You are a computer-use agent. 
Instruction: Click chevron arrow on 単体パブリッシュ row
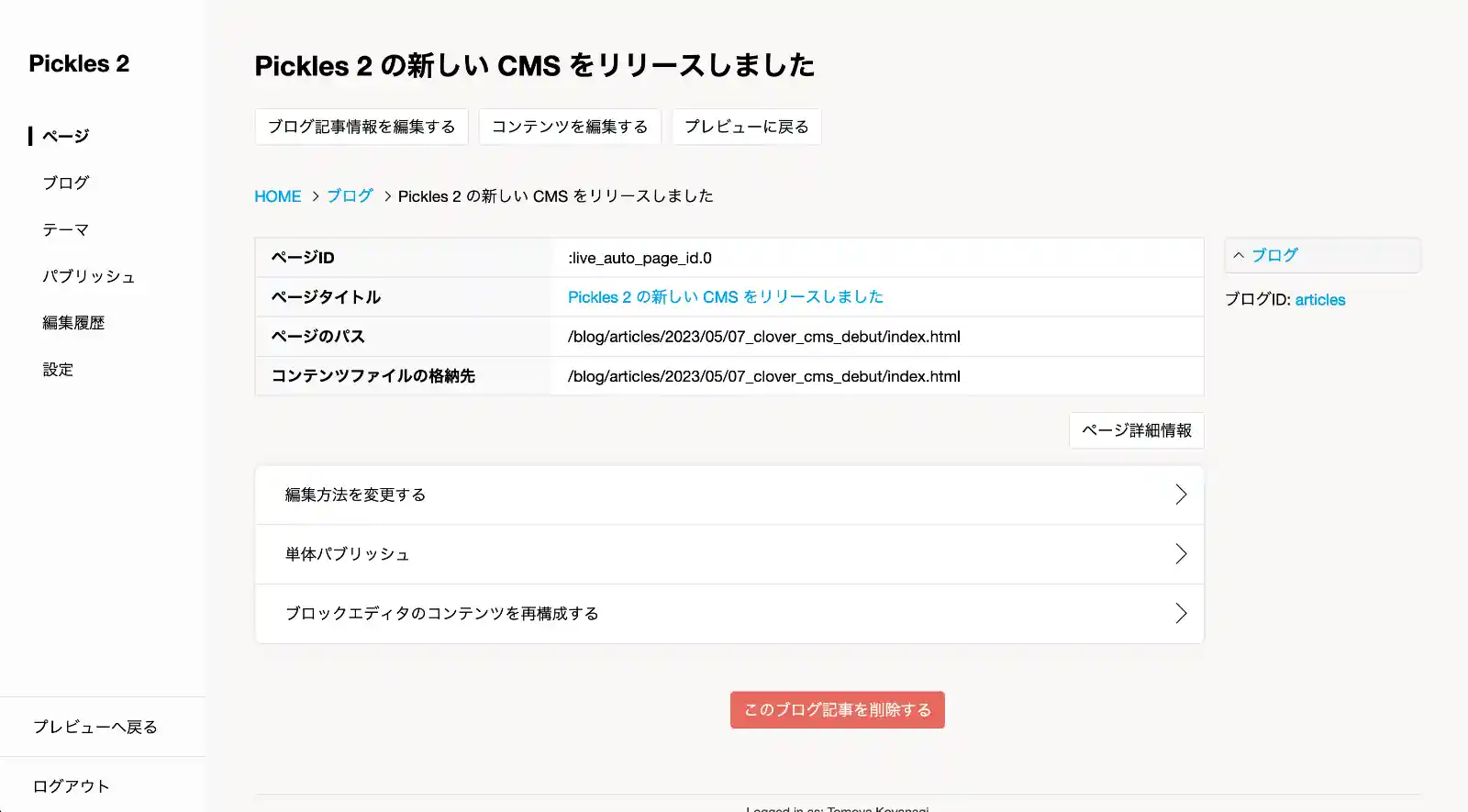(1181, 554)
